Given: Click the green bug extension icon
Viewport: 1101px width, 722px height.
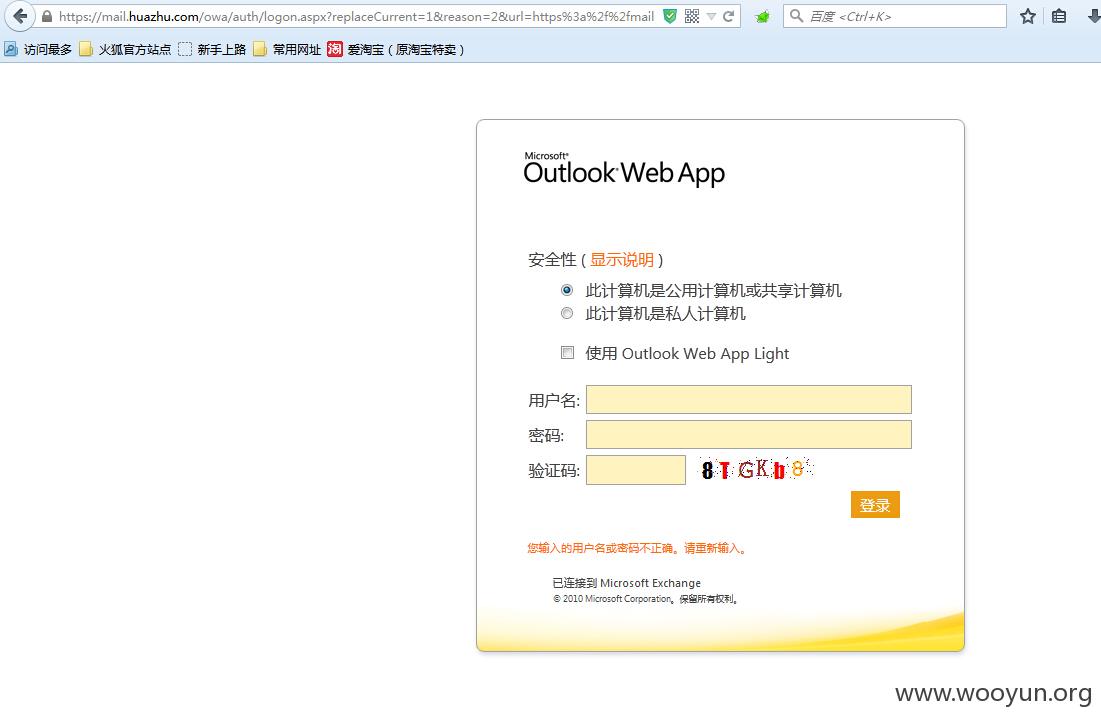Looking at the screenshot, I should (x=762, y=17).
